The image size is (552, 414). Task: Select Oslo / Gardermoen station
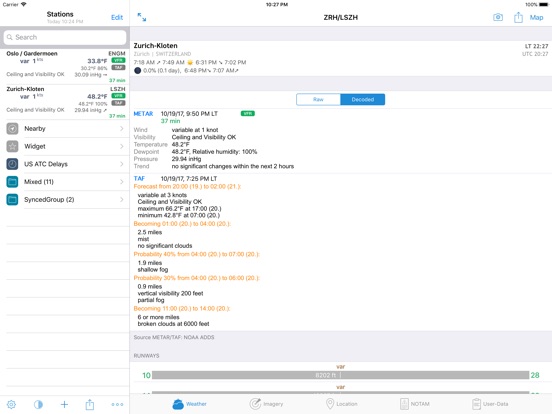pos(65,66)
